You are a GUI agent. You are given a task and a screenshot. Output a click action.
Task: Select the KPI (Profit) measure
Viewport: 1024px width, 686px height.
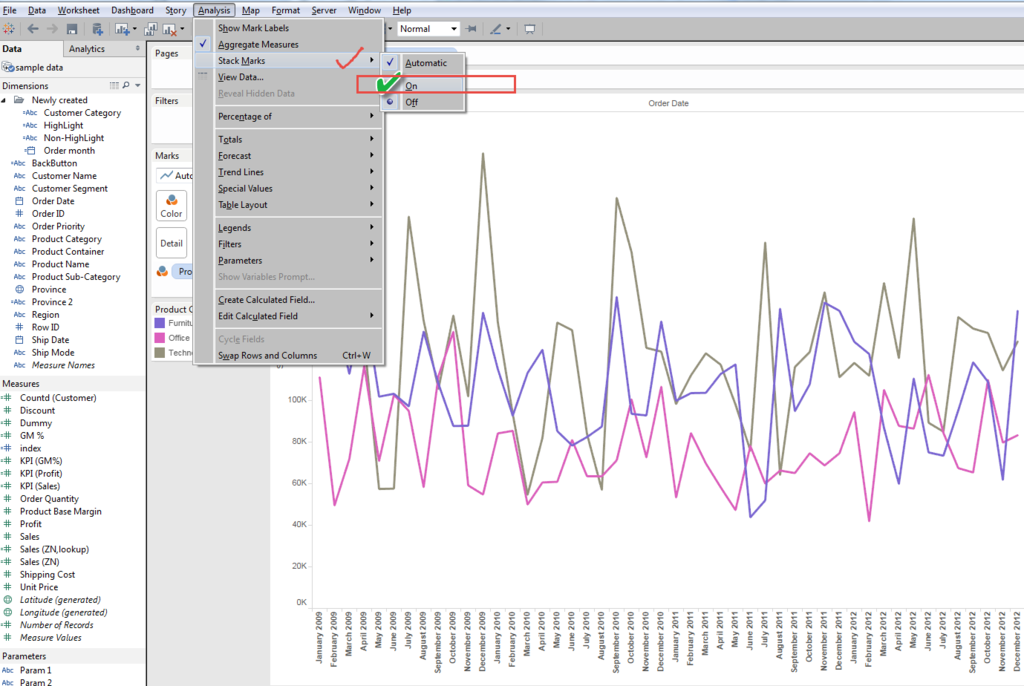pyautogui.click(x=40, y=474)
